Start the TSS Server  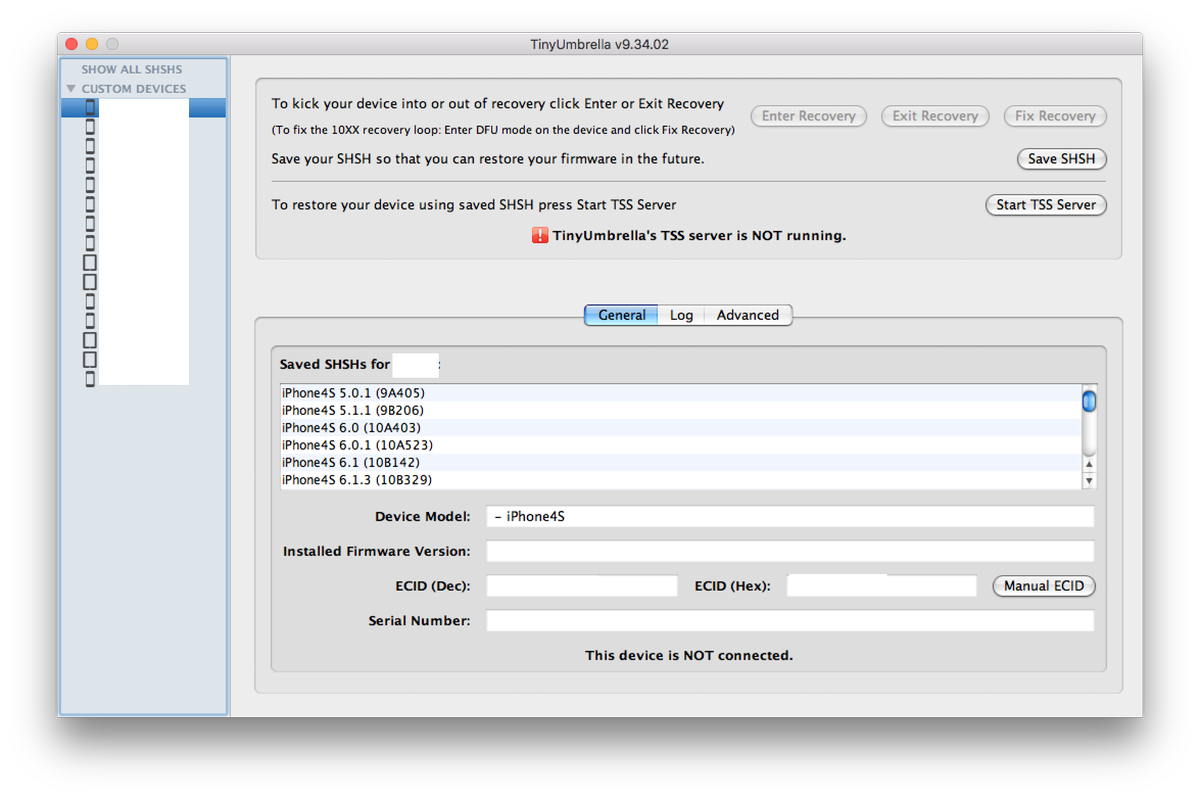click(x=1046, y=205)
